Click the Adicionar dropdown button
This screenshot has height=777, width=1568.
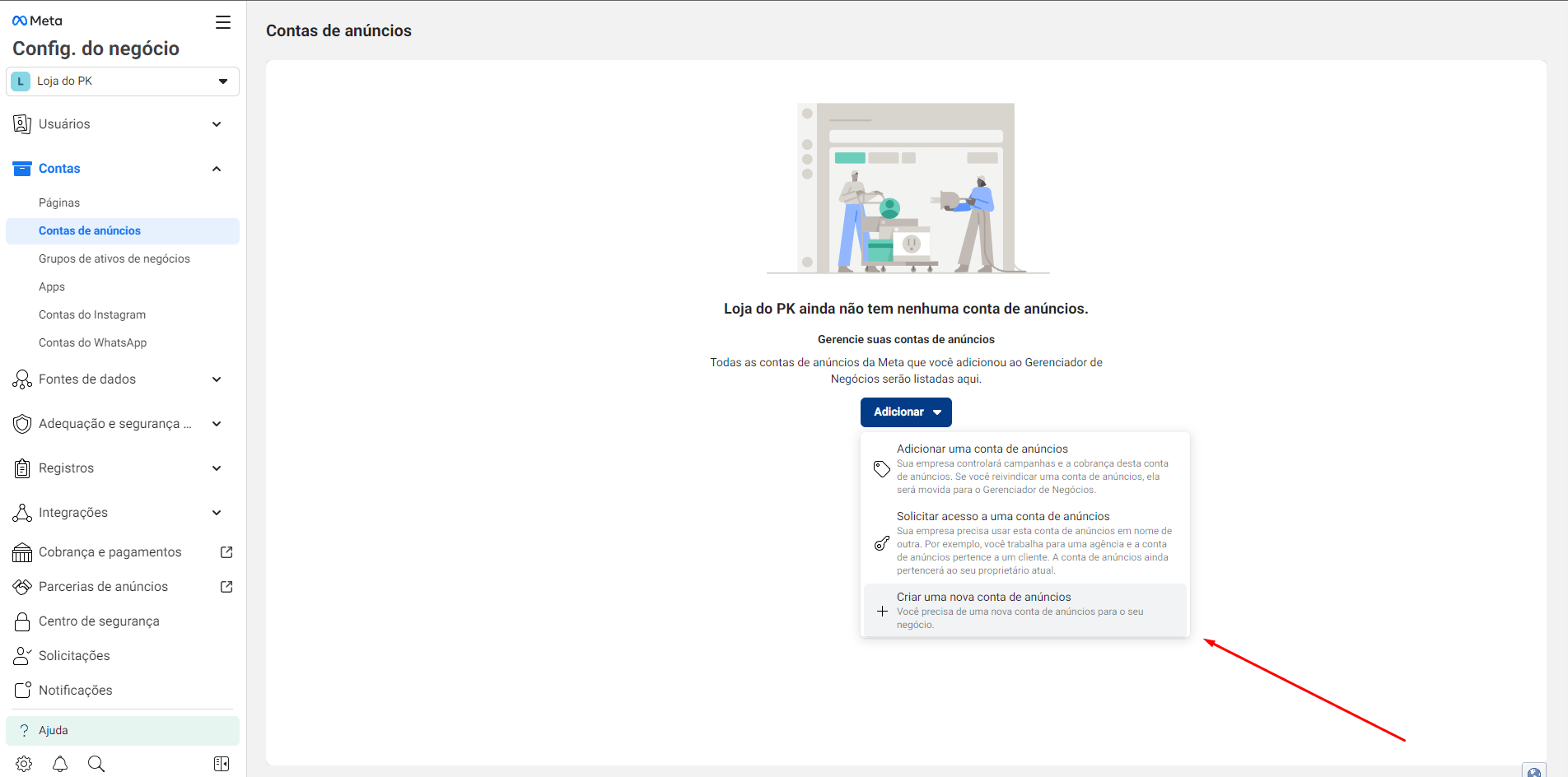click(x=906, y=412)
